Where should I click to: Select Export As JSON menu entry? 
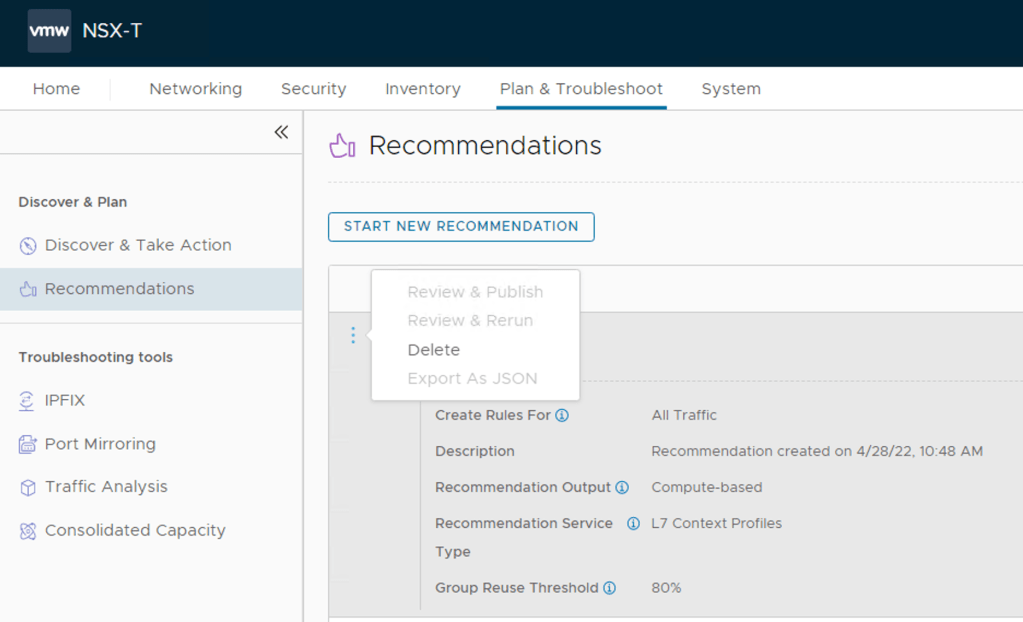[472, 379]
